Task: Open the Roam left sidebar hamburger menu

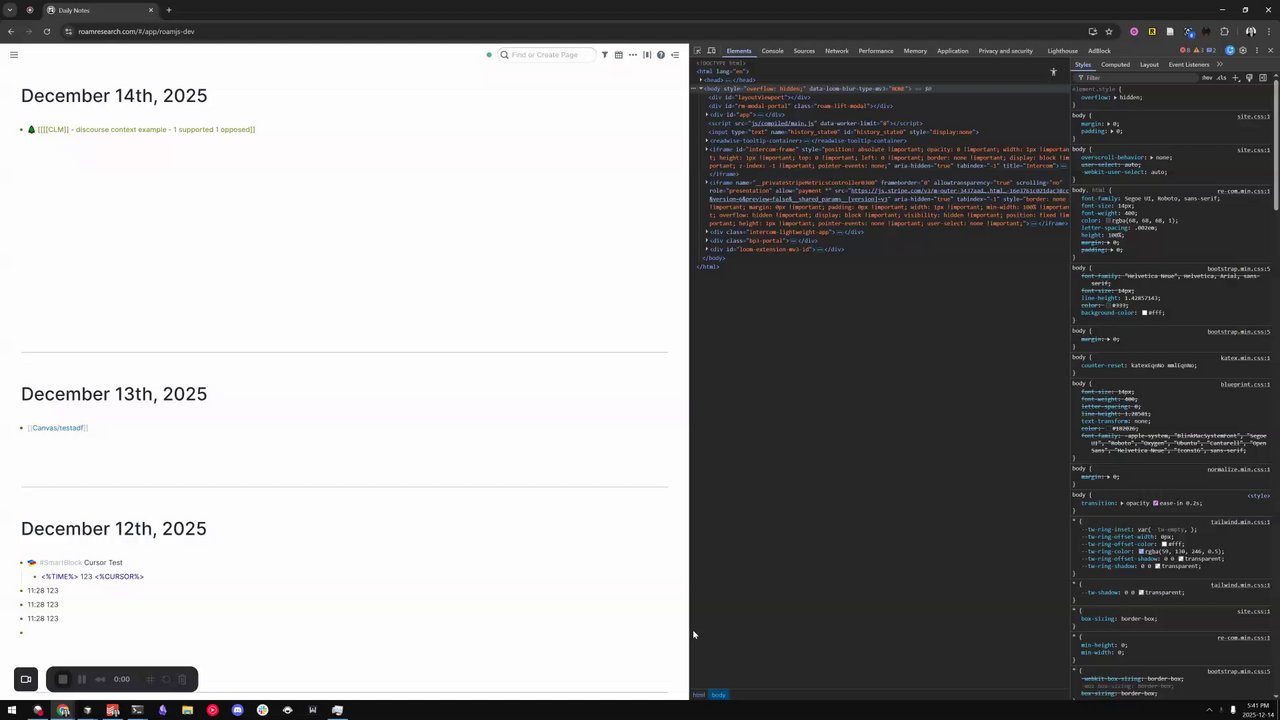Action: point(14,55)
